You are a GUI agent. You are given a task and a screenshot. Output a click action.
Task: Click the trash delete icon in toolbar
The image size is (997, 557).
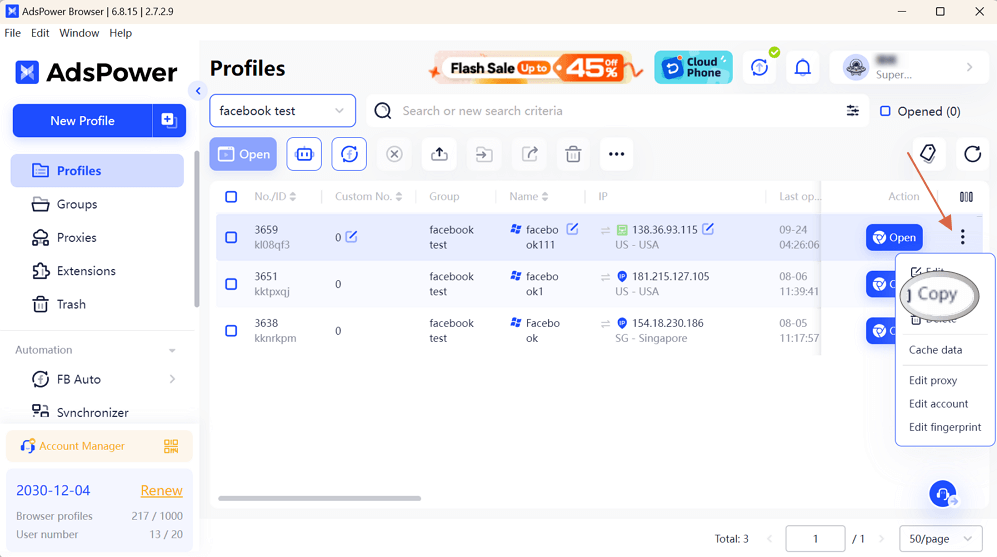573,154
